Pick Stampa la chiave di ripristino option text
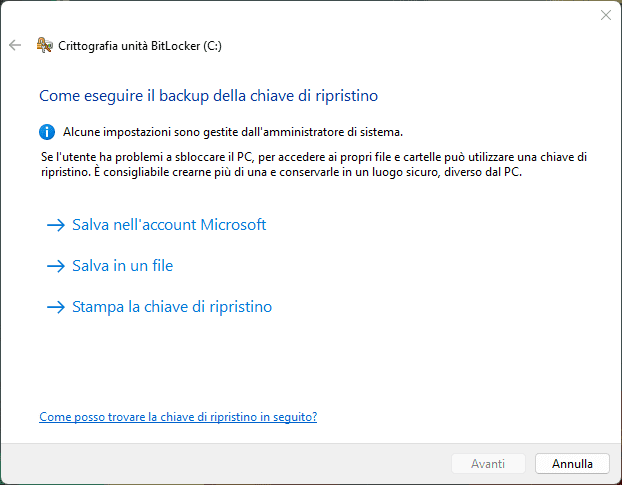This screenshot has height=485, width=622. (x=172, y=307)
